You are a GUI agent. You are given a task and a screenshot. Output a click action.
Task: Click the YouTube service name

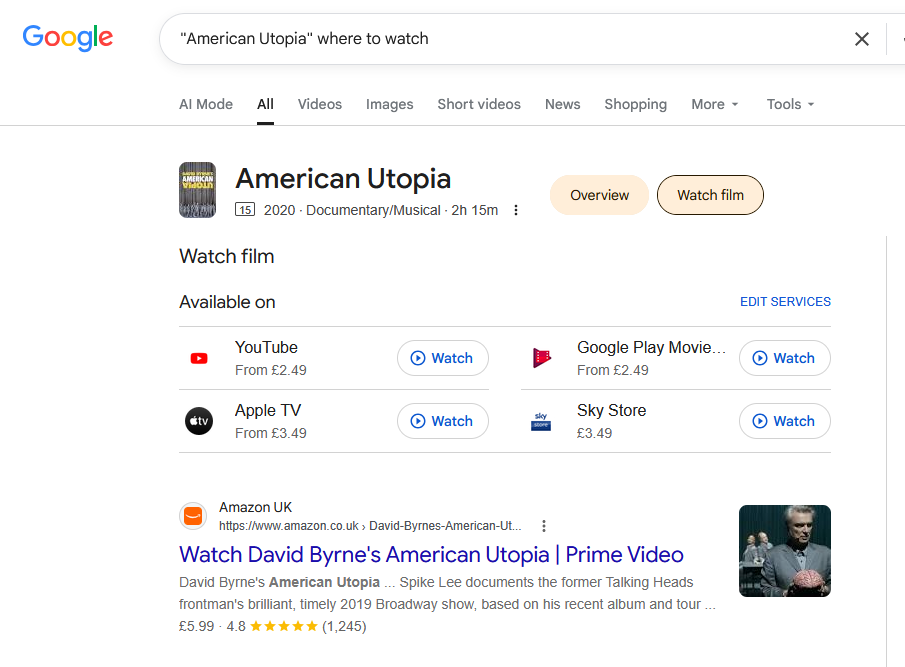click(266, 347)
